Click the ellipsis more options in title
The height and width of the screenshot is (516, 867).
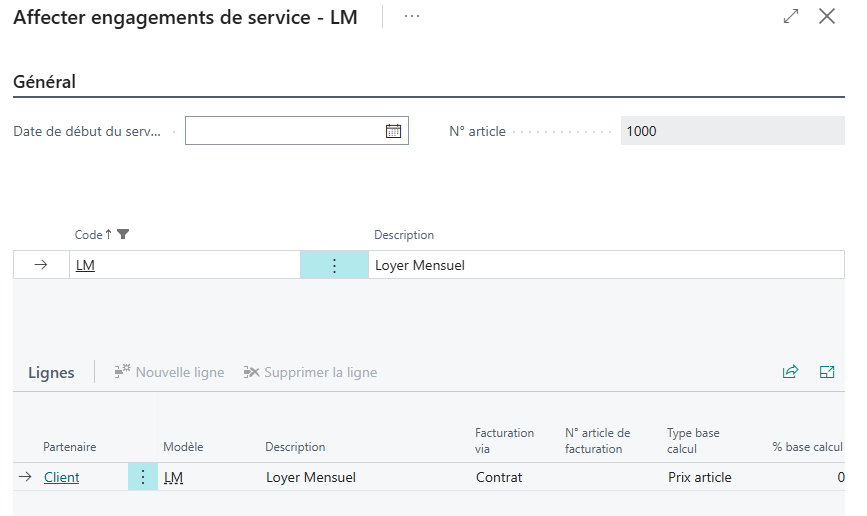point(412,17)
